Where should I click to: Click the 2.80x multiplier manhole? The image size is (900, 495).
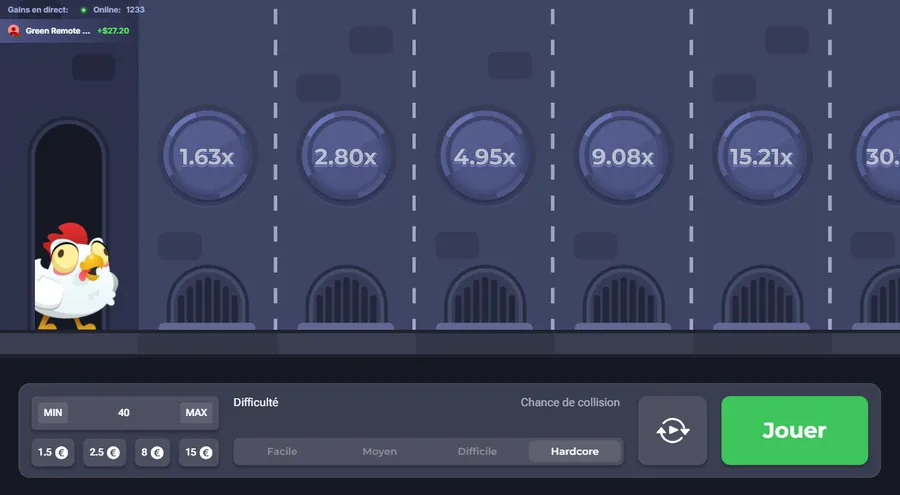(346, 156)
